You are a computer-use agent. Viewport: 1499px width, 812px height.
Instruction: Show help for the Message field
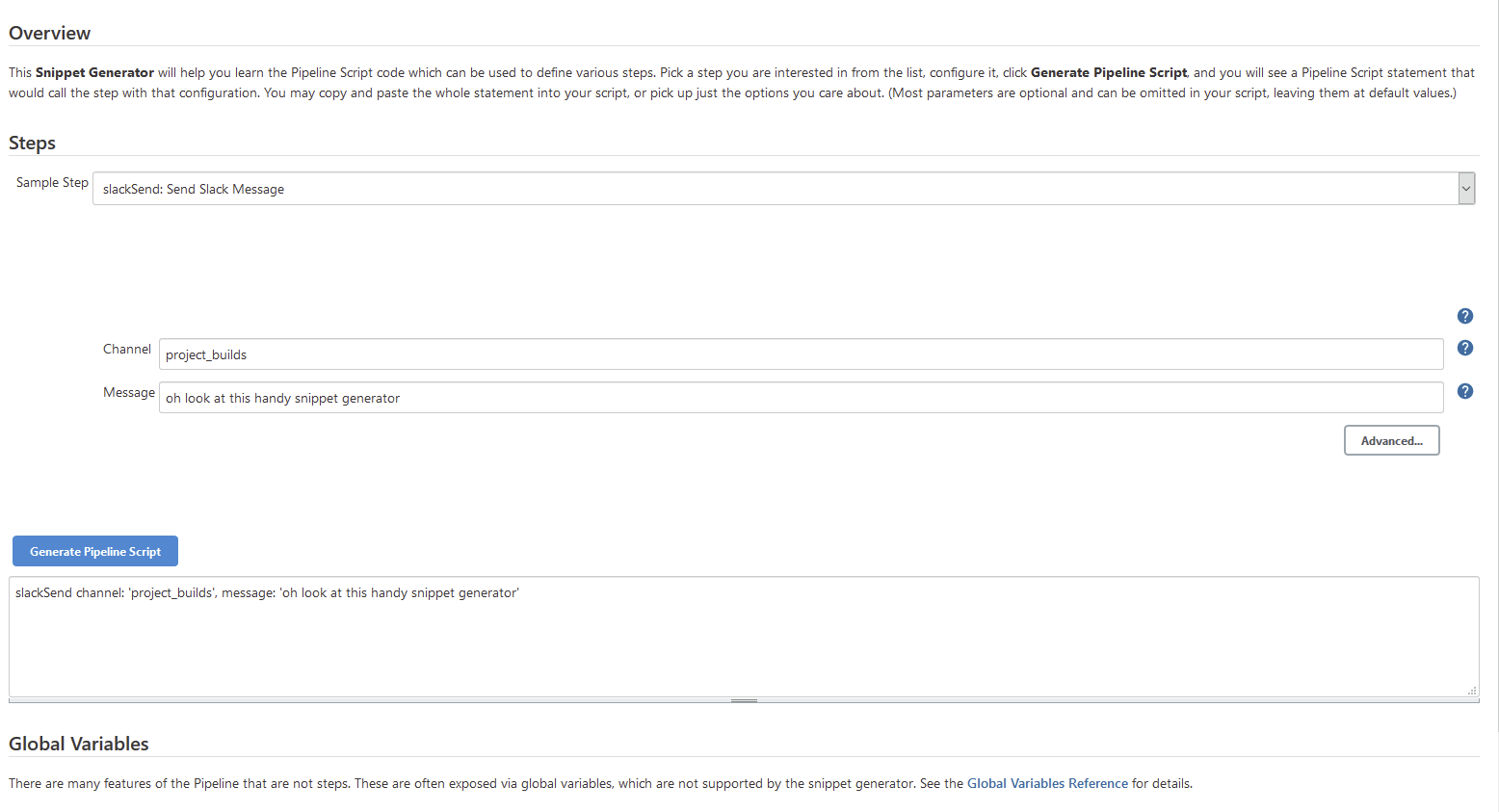1464,391
